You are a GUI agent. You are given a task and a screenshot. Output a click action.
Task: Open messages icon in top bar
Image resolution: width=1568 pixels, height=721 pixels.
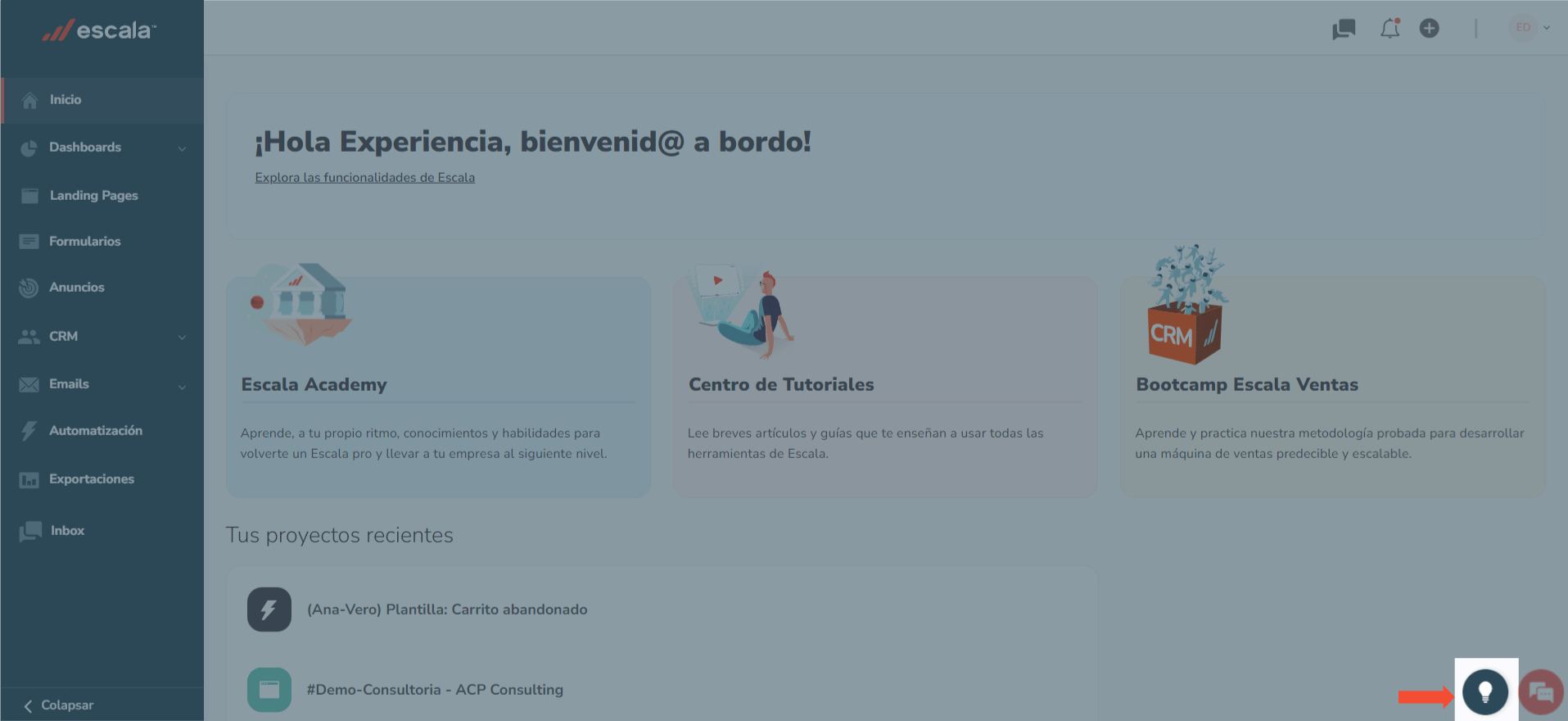[1344, 29]
